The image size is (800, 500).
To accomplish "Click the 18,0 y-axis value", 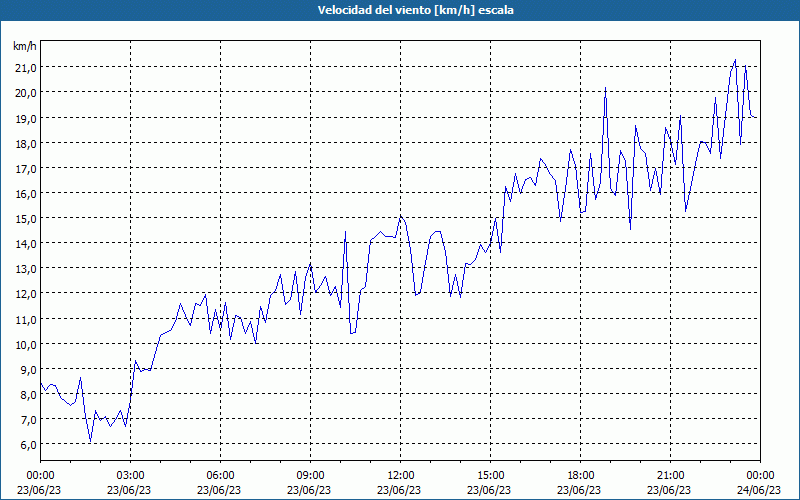I will click(25, 143).
